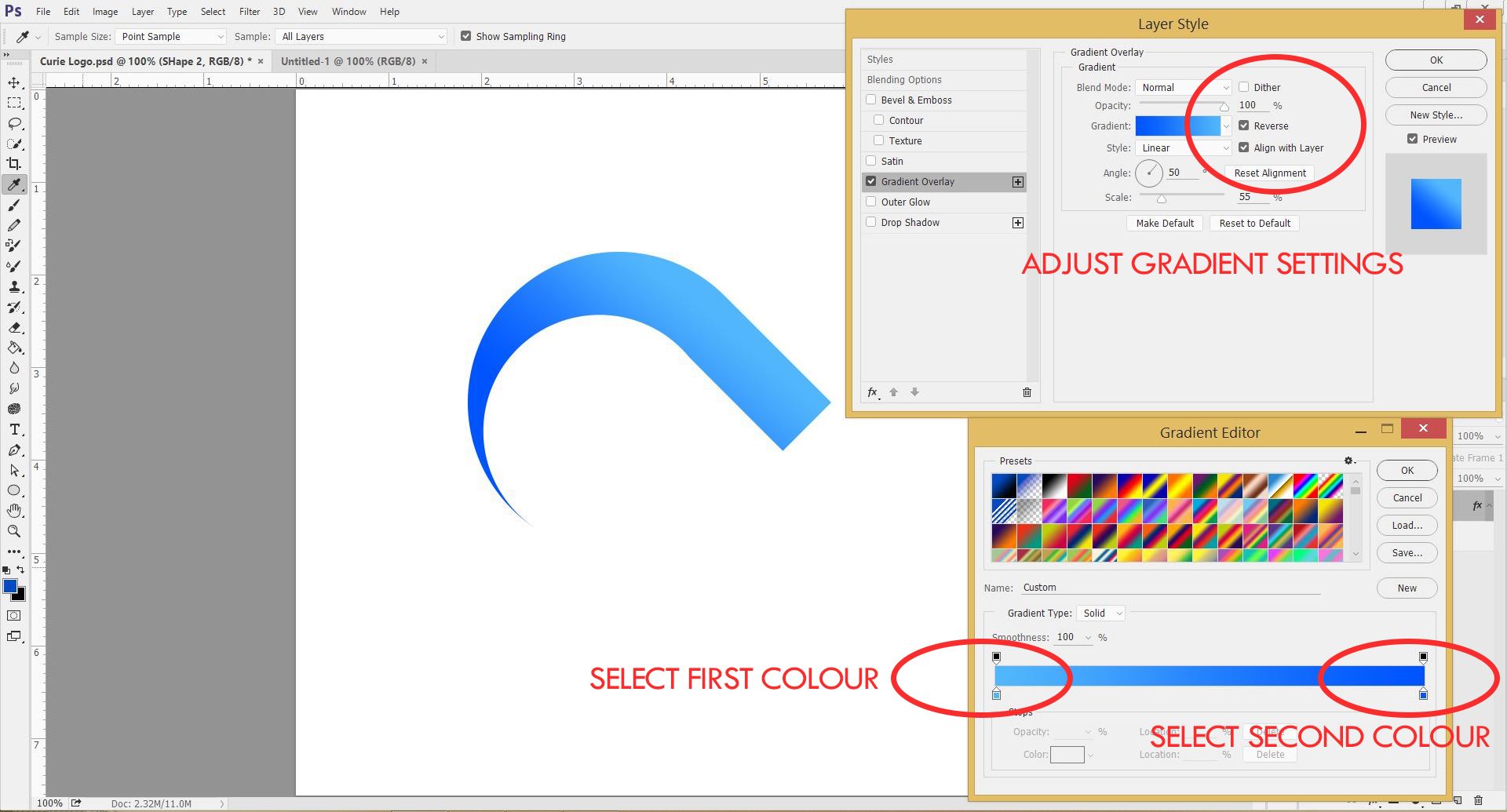Screen dimensions: 1507x812
Task: Add another Gradient Overlay with plus
Action: (x=1018, y=182)
